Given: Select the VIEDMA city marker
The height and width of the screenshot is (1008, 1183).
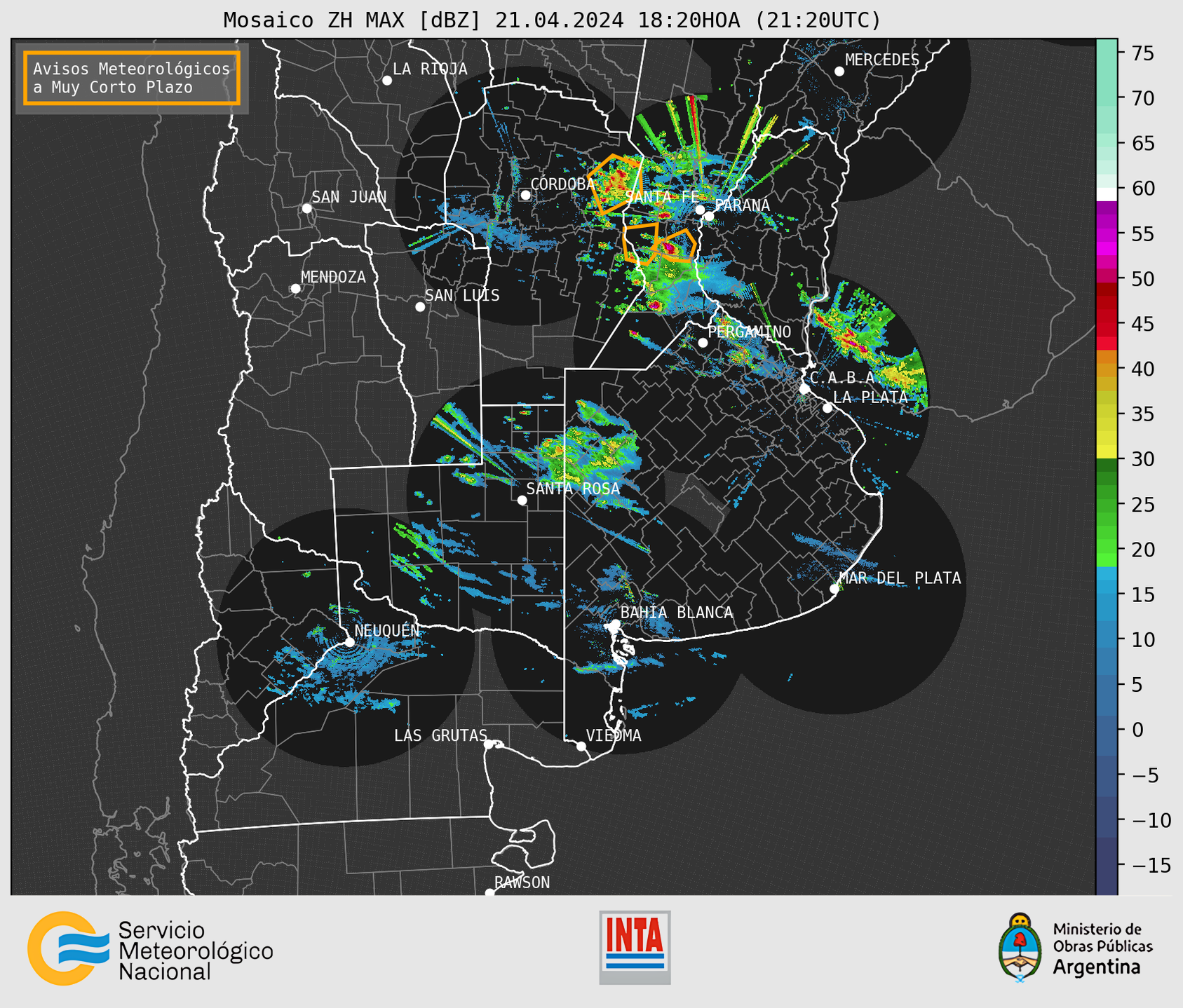Looking at the screenshot, I should coord(581,746).
